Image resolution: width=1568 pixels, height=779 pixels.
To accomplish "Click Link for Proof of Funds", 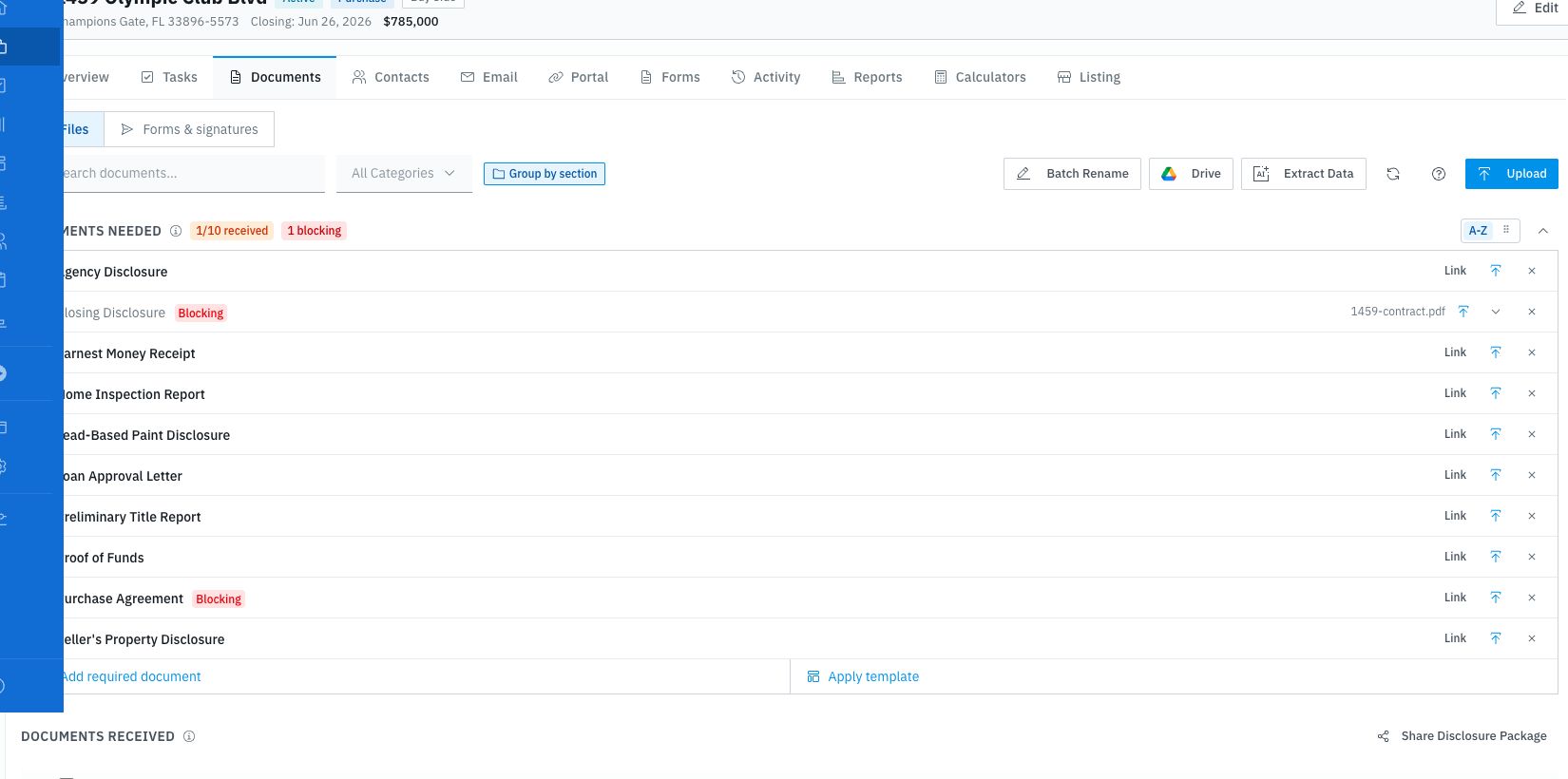I will [1455, 557].
